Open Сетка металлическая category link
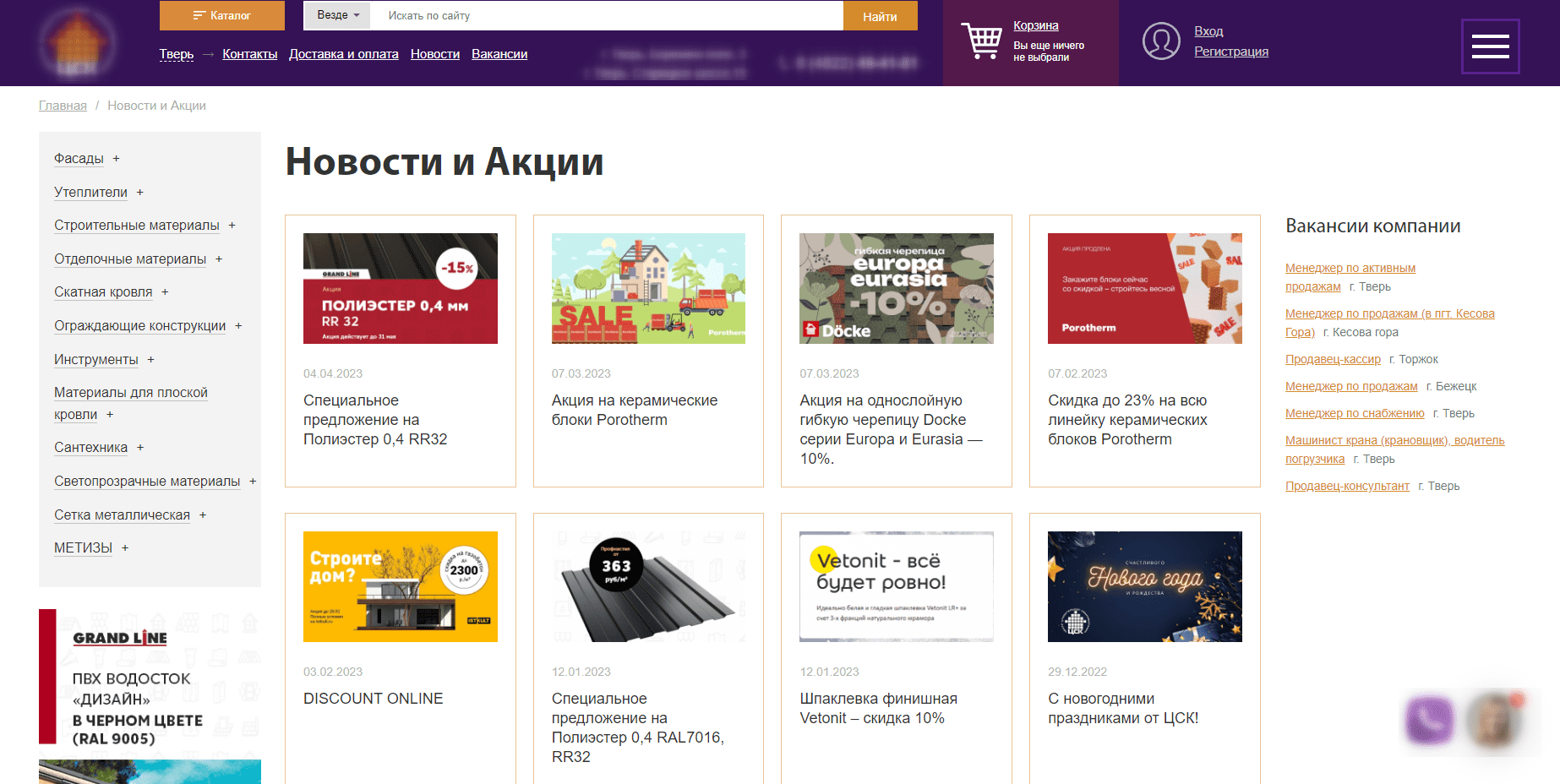1560x784 pixels. pyautogui.click(x=122, y=515)
